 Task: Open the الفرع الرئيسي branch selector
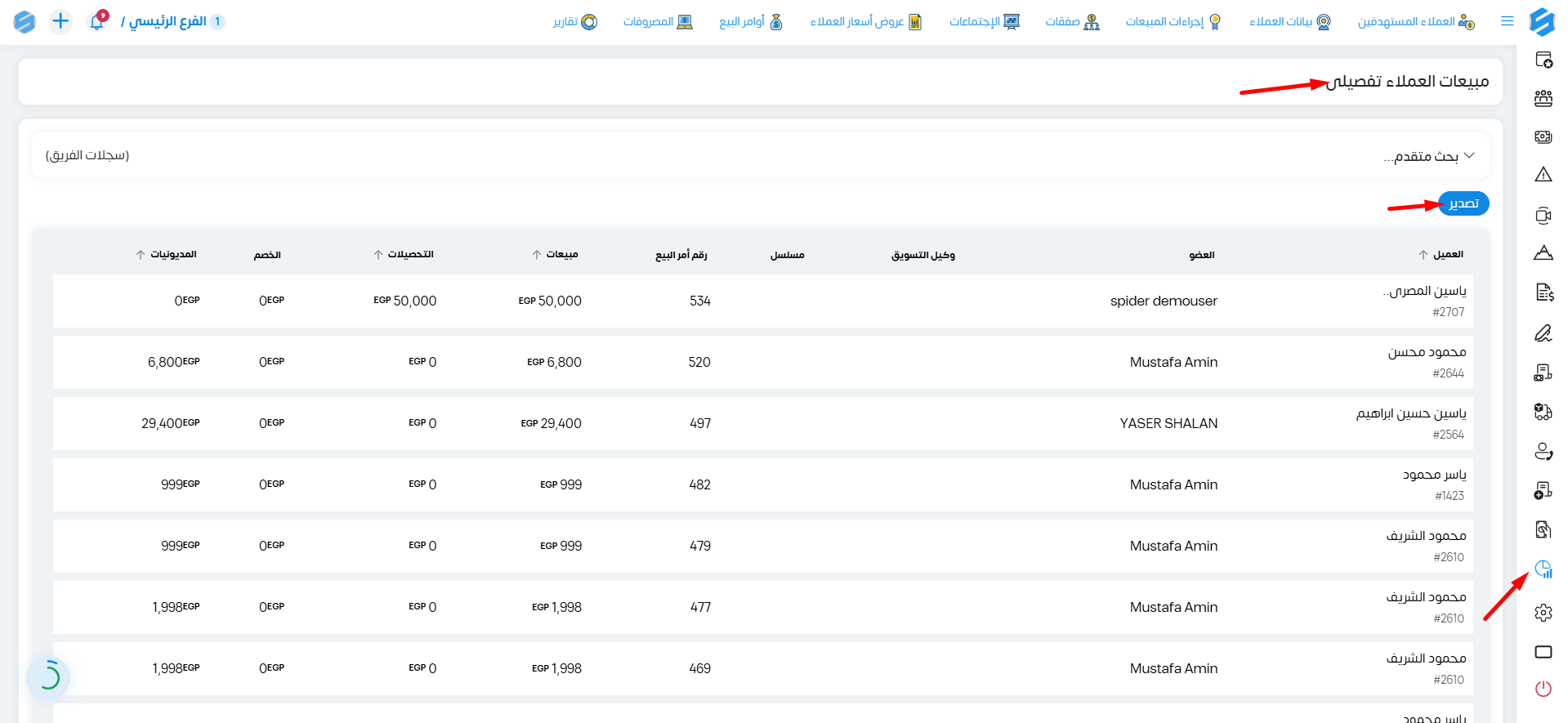[172, 21]
